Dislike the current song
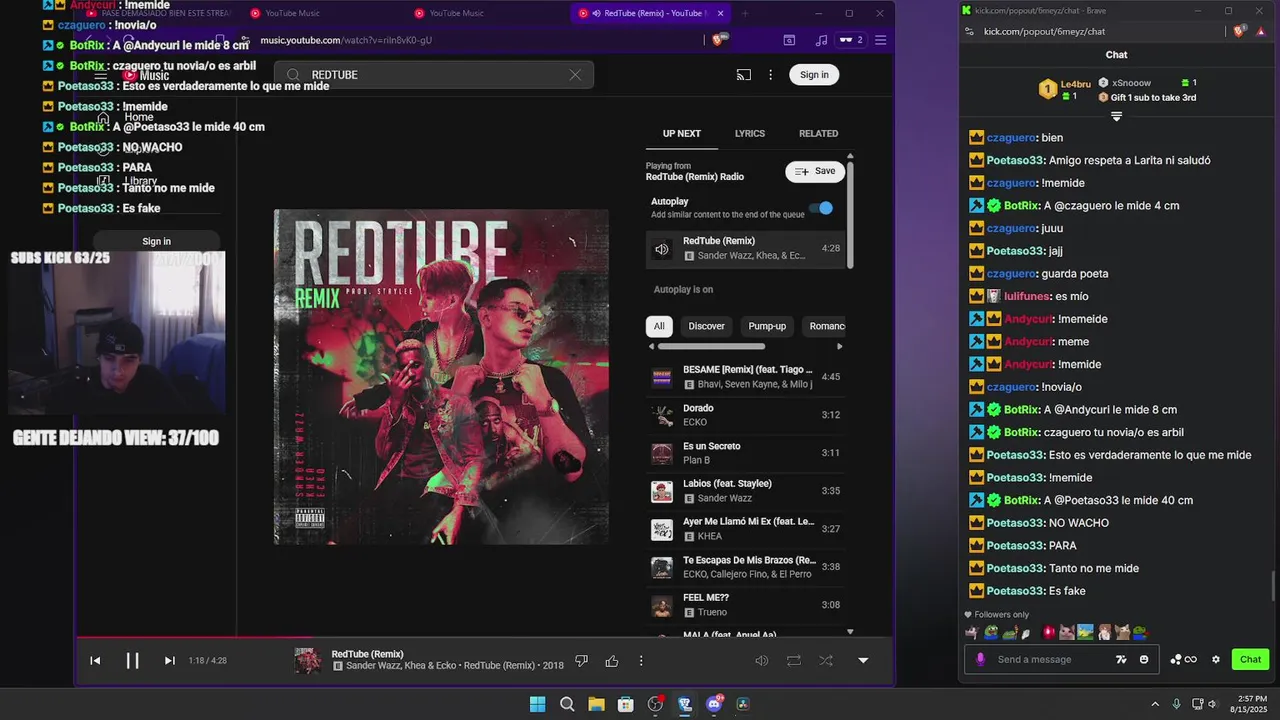Viewport: 1280px width, 720px height. [582, 661]
